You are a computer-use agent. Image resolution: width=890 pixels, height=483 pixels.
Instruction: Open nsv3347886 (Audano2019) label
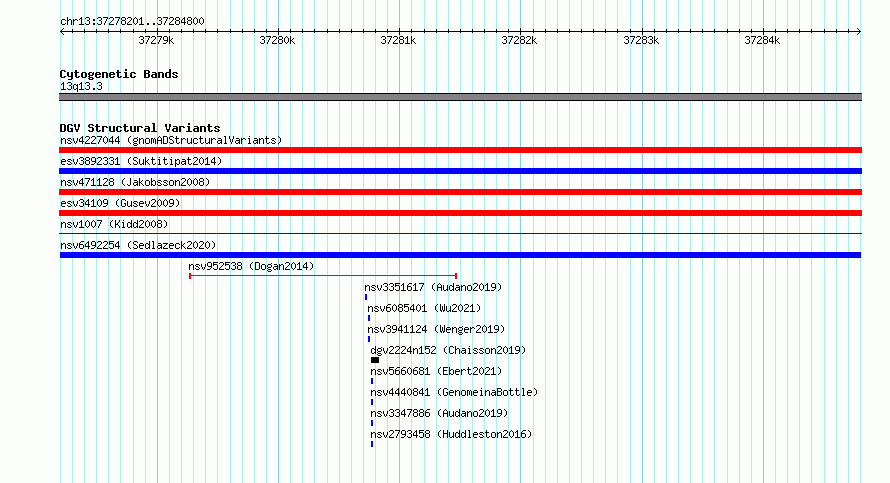(x=439, y=413)
